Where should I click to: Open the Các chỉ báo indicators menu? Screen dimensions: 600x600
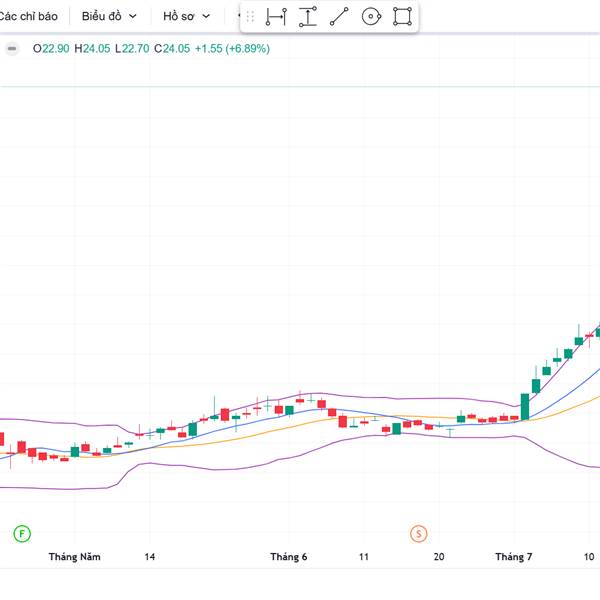tap(28, 16)
